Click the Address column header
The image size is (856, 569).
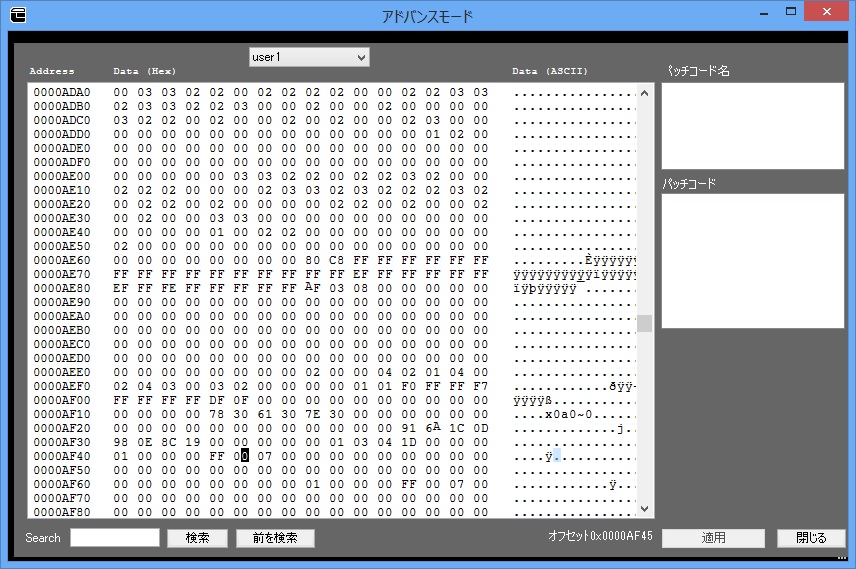(x=52, y=72)
